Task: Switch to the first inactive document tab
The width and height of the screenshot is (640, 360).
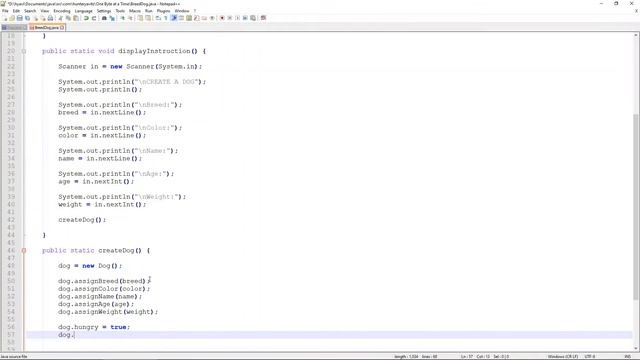Action: (14, 27)
